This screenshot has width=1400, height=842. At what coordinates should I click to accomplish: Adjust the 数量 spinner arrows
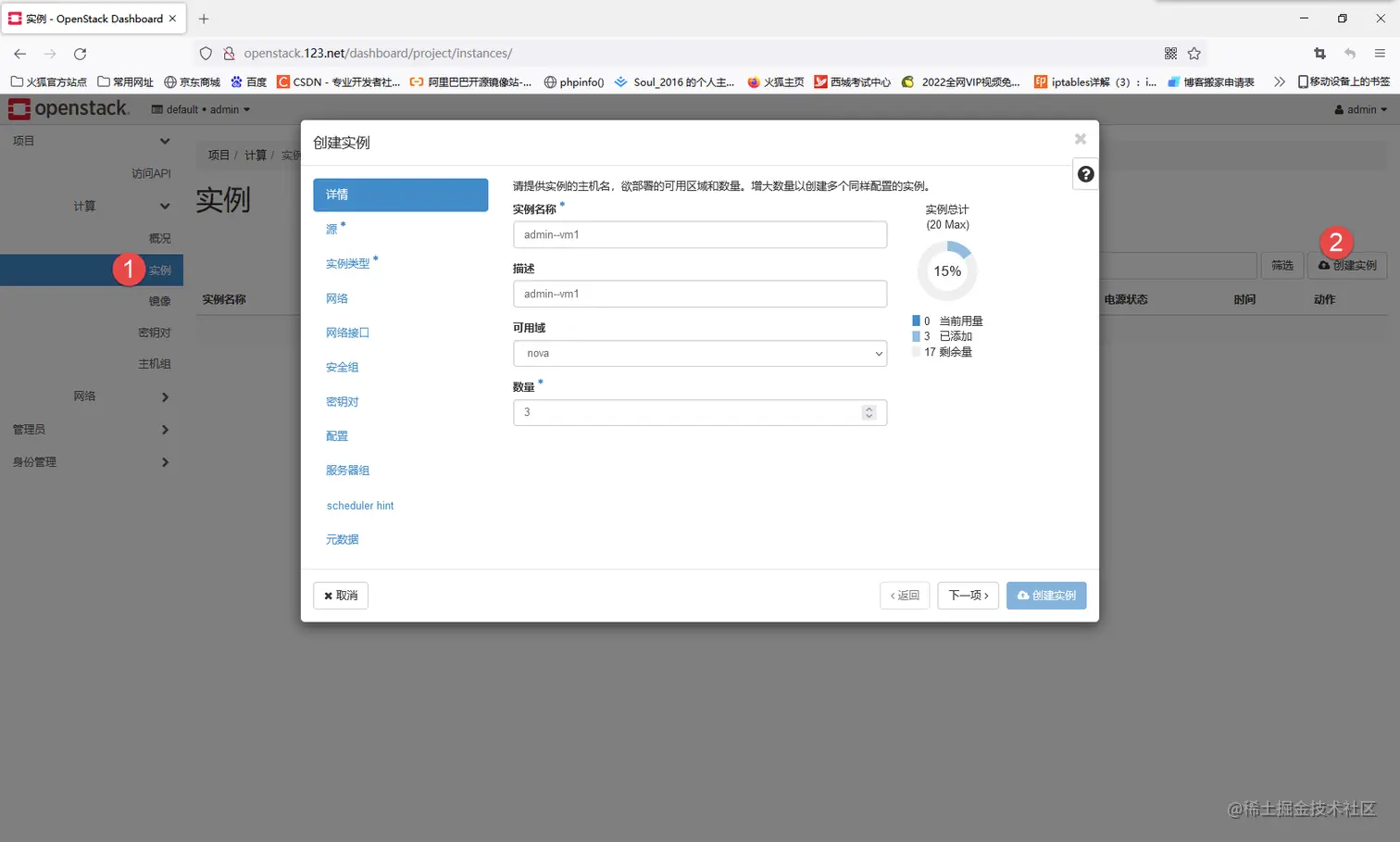click(869, 412)
